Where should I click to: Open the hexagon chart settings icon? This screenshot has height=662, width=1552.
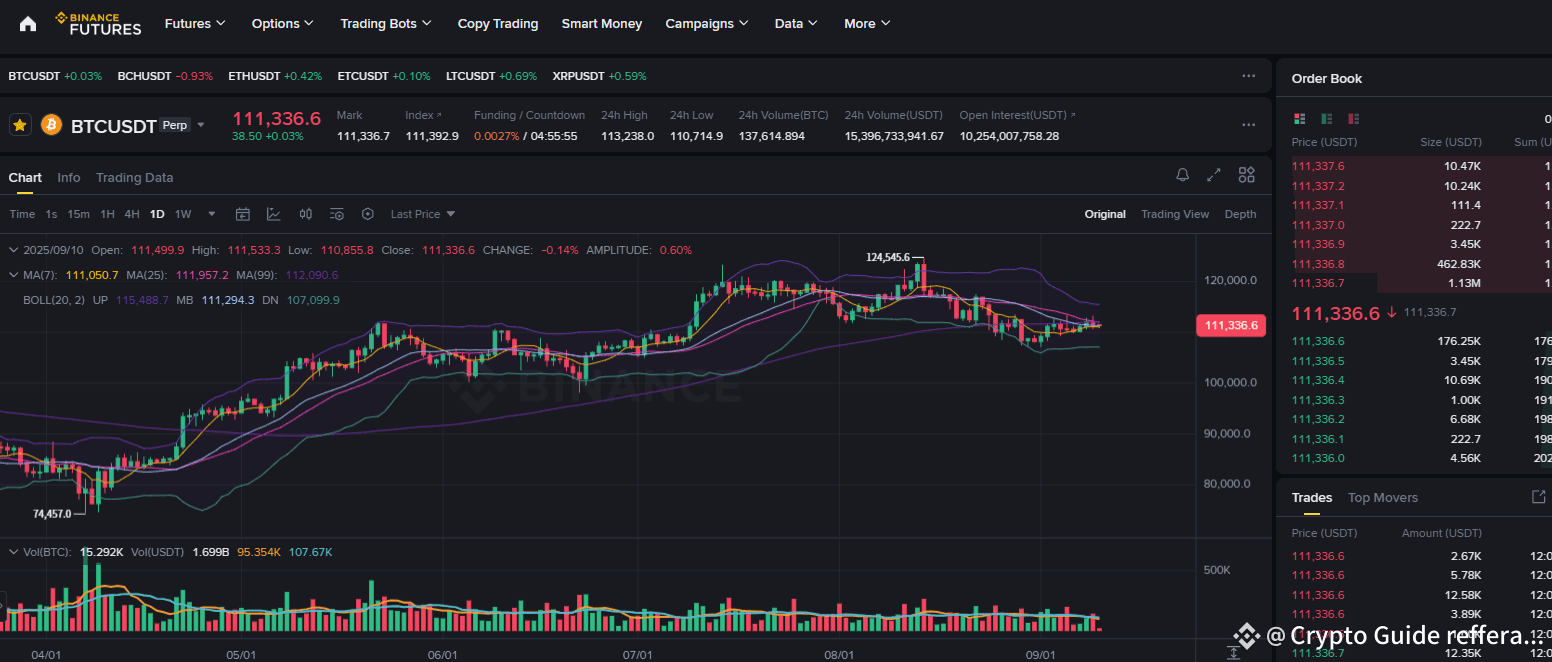point(368,214)
